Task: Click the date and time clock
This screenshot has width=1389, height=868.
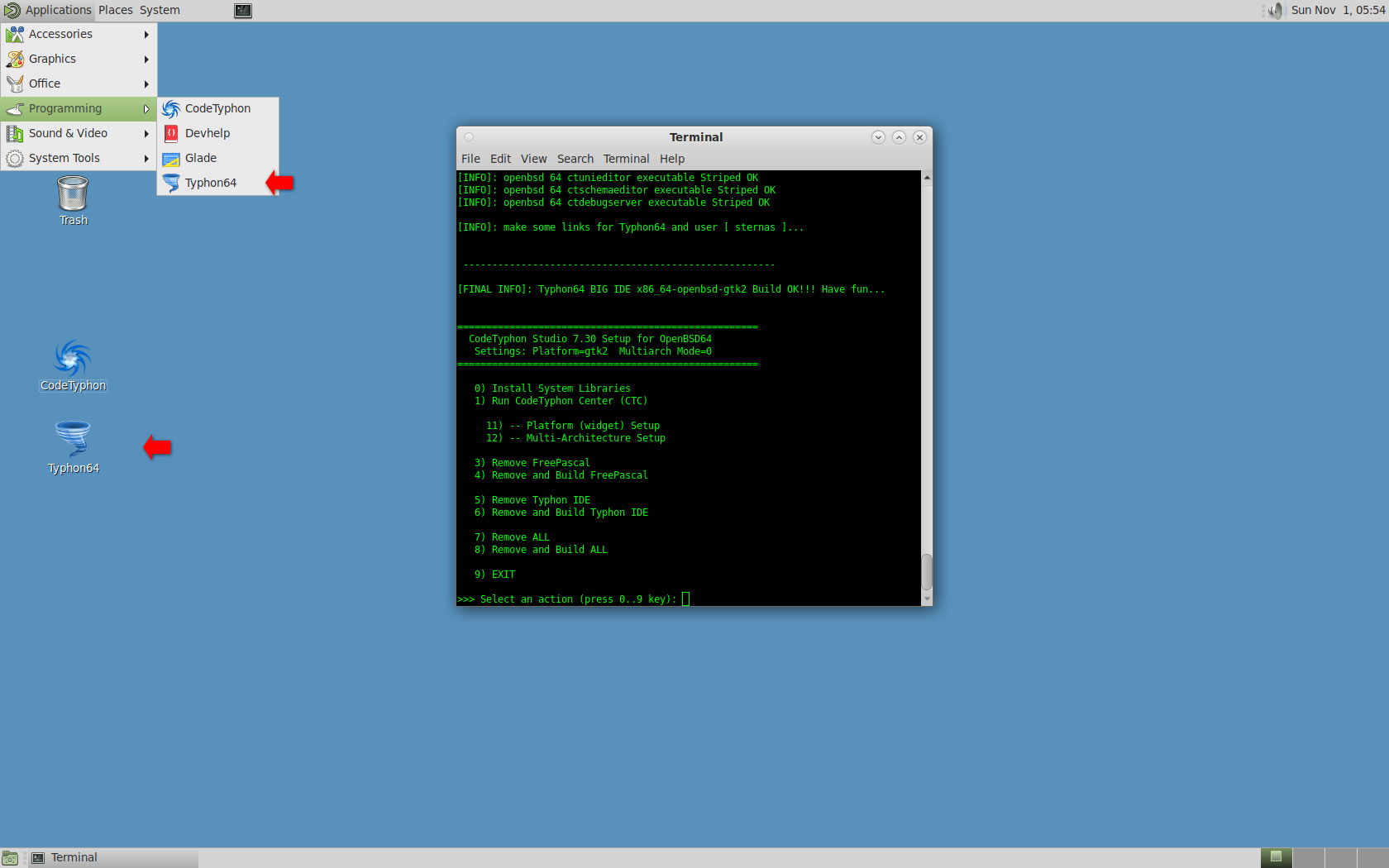Action: pos(1338,10)
